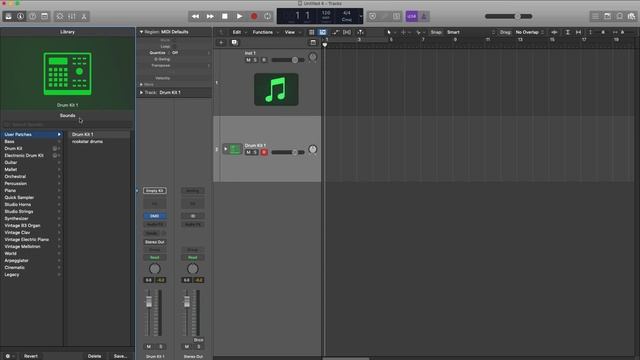Show the Toolbar button
The height and width of the screenshot is (360, 640).
44,16
